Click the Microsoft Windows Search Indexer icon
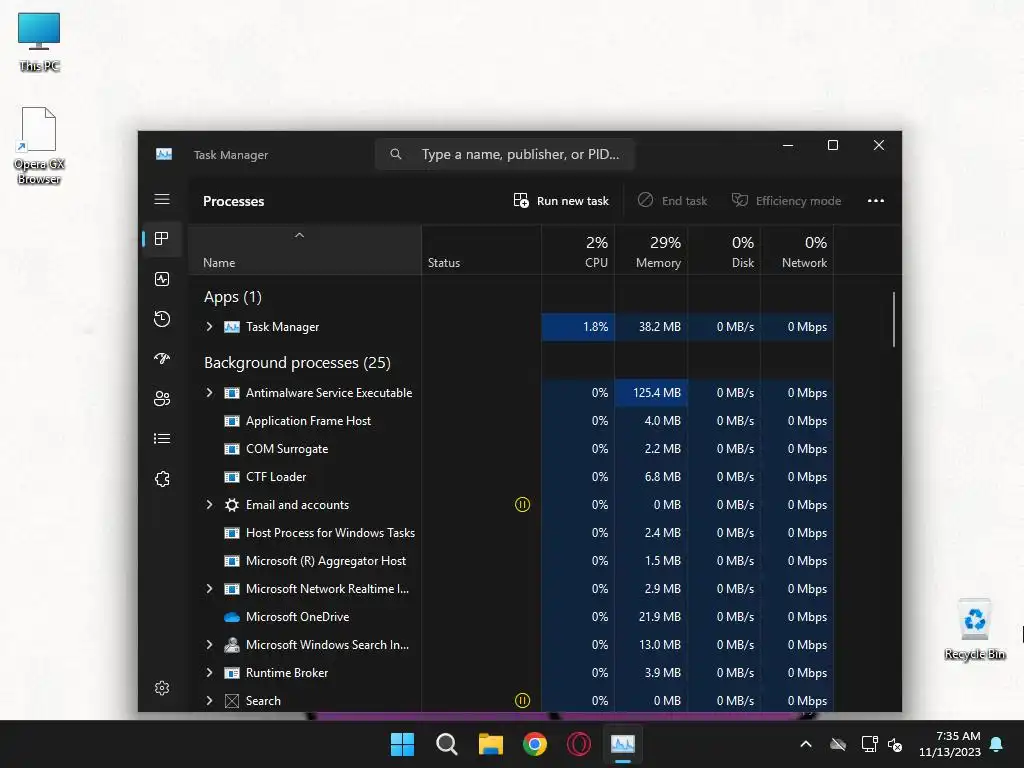Viewport: 1024px width, 768px height. pos(232,645)
